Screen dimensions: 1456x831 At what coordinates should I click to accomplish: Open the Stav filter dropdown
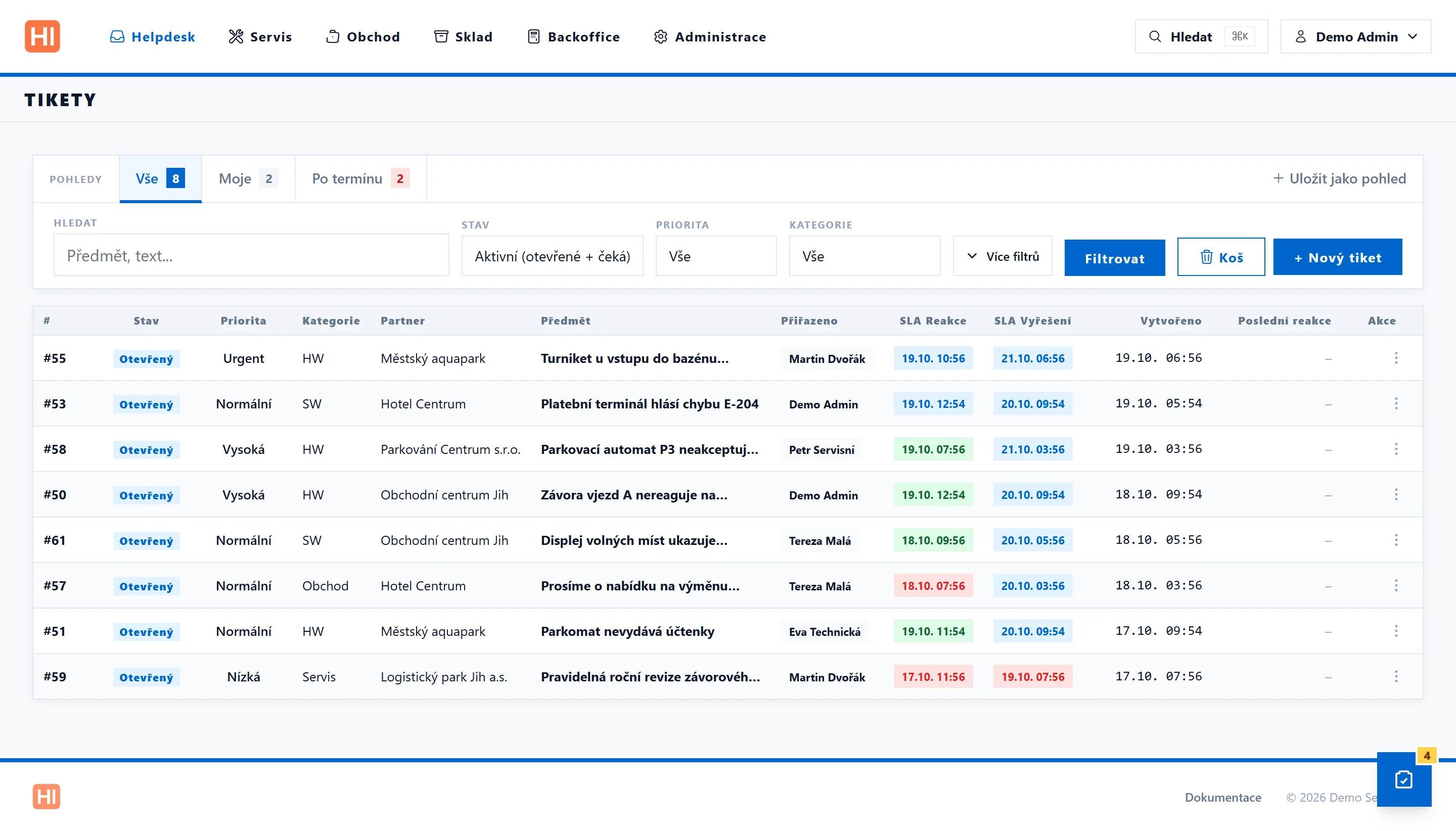coord(553,256)
